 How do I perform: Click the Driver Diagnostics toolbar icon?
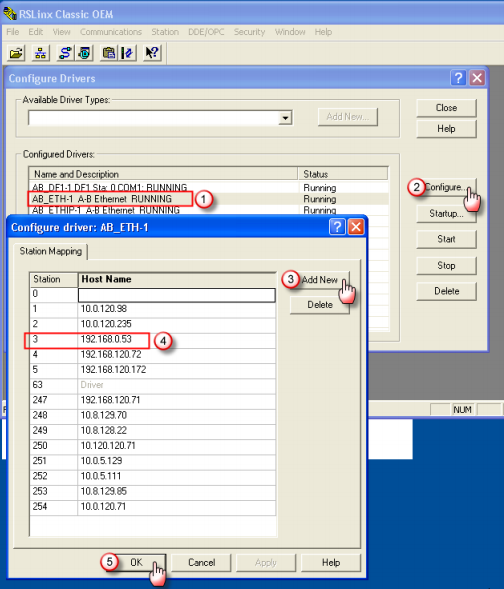pyautogui.click(x=85, y=53)
